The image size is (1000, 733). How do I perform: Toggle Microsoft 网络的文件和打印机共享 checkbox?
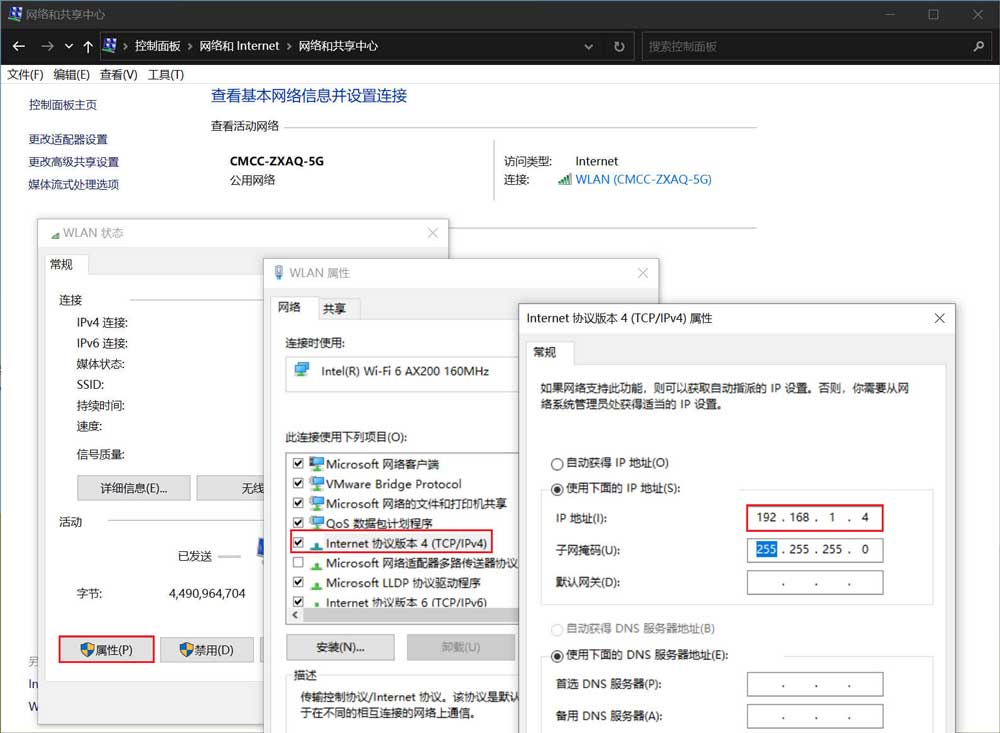(x=298, y=503)
